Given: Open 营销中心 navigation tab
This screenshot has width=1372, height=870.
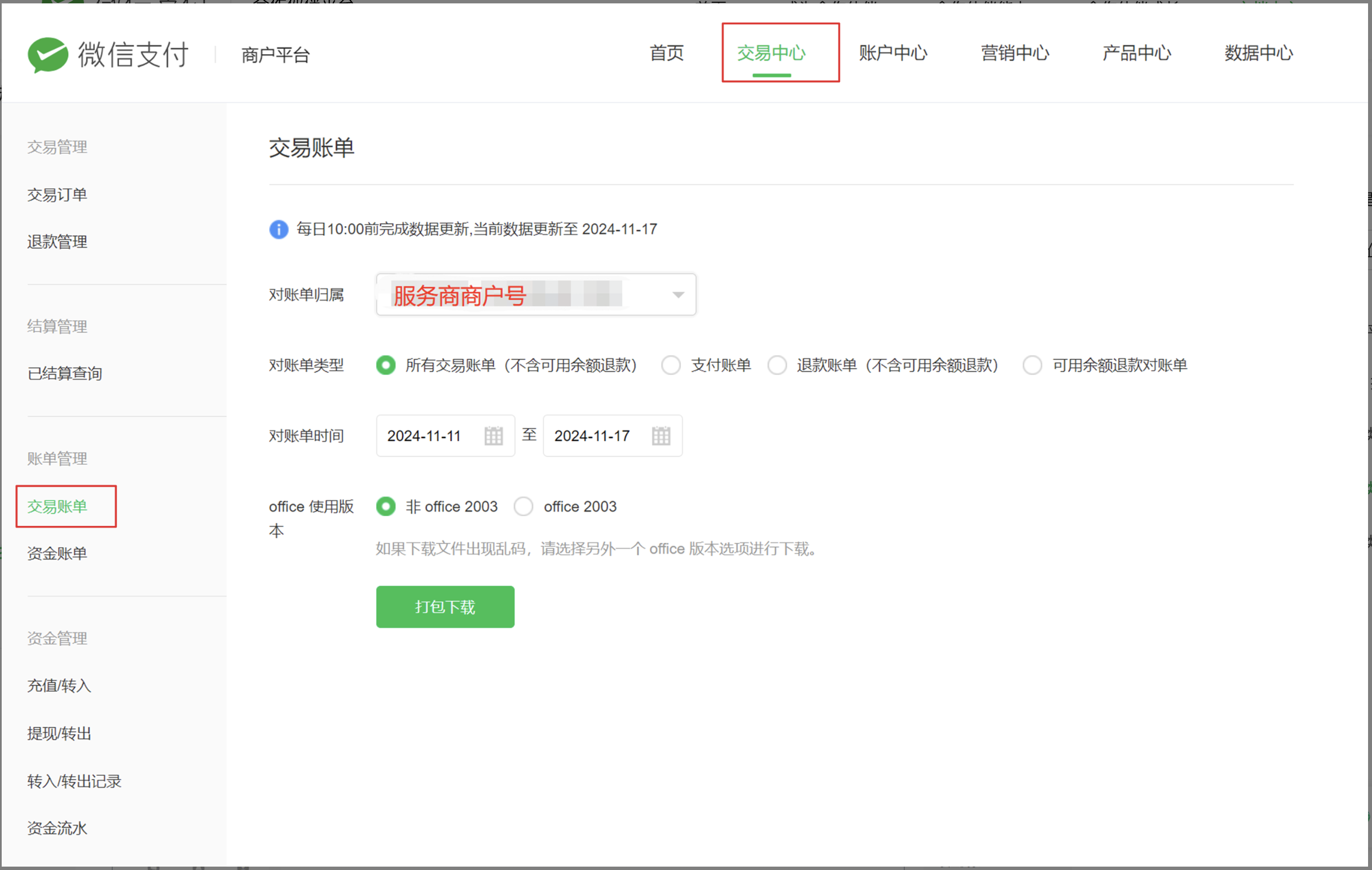Looking at the screenshot, I should coord(1015,53).
